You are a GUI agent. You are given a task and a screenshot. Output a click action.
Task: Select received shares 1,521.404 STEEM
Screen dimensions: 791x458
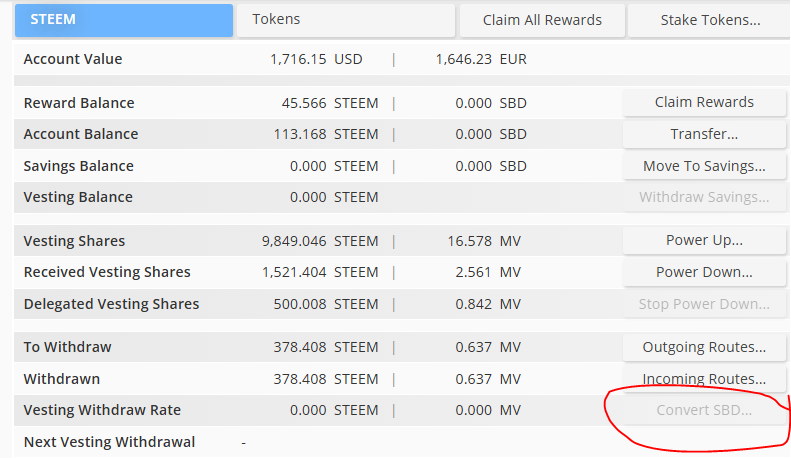[x=320, y=272]
